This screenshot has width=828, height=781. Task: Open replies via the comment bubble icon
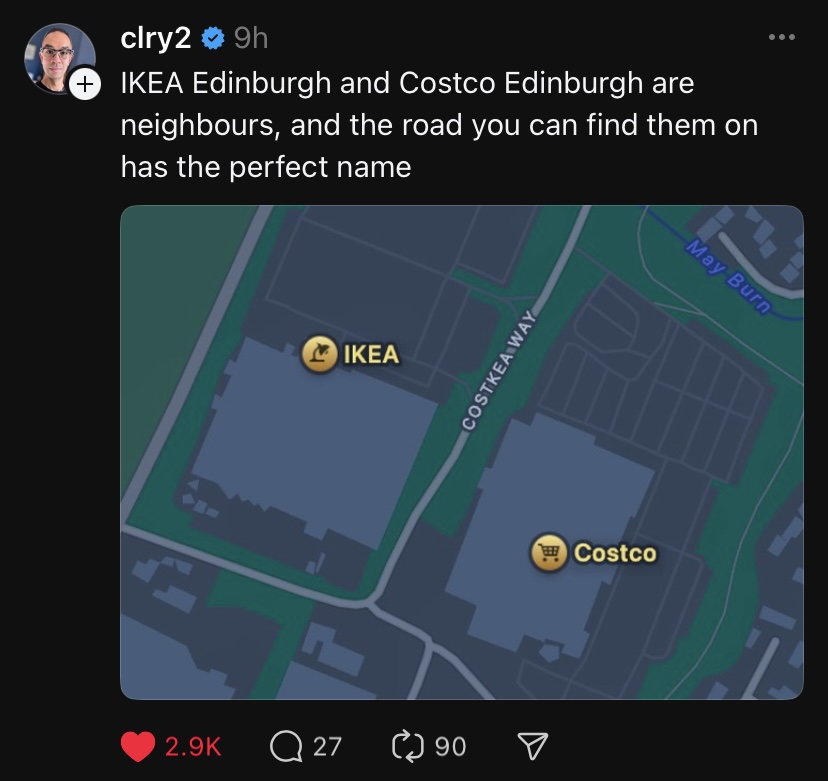click(x=286, y=746)
